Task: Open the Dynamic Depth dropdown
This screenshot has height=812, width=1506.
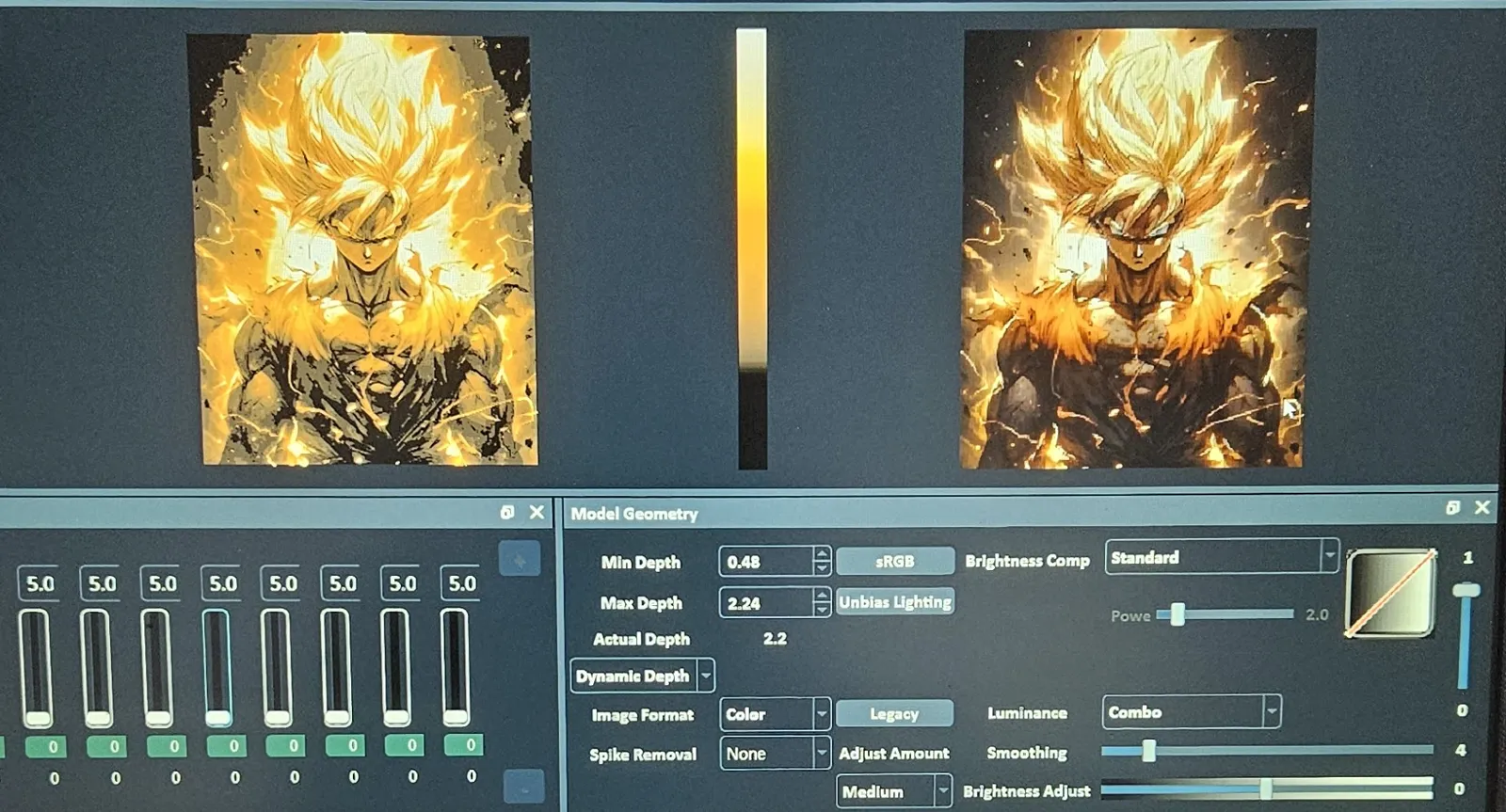Action: 643,676
